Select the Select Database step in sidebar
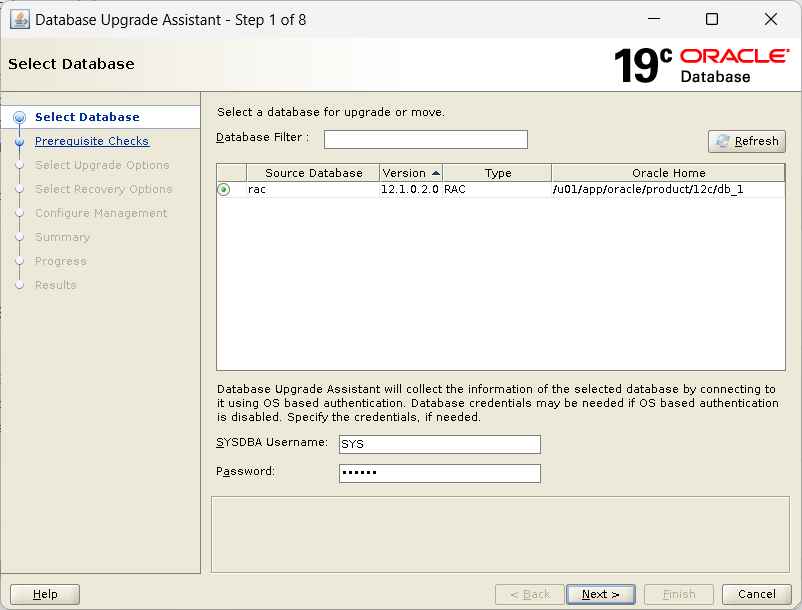Viewport: 802px width, 610px height. pyautogui.click(x=87, y=117)
